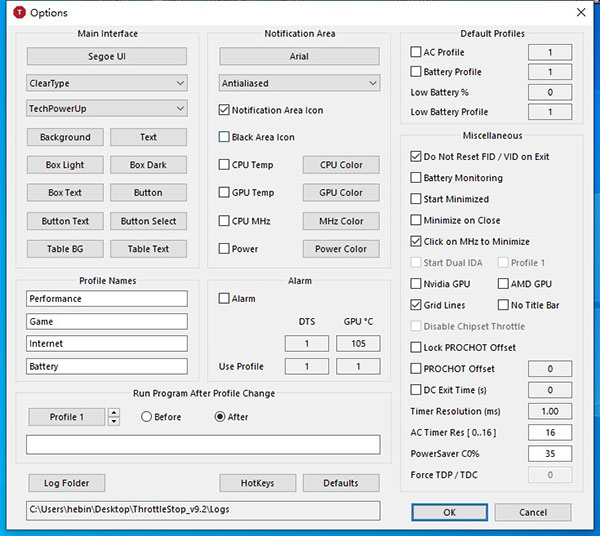
Task: Toggle the Grid Lines checkbox
Action: coord(416,305)
